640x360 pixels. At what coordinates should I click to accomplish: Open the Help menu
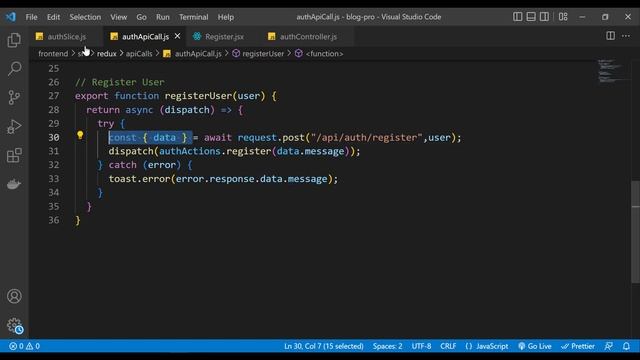(226, 17)
